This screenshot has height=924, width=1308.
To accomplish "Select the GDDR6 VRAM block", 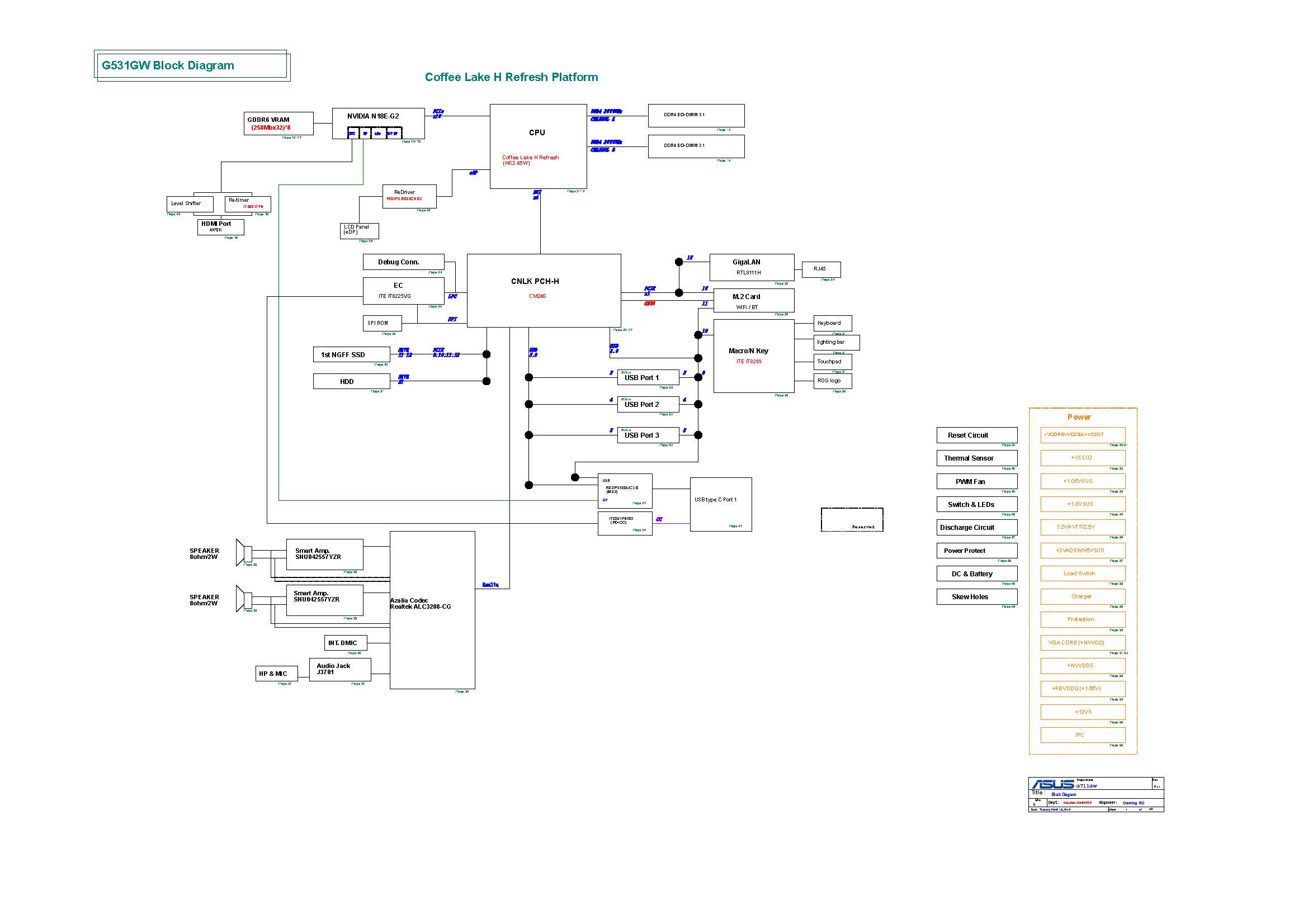I will (278, 124).
